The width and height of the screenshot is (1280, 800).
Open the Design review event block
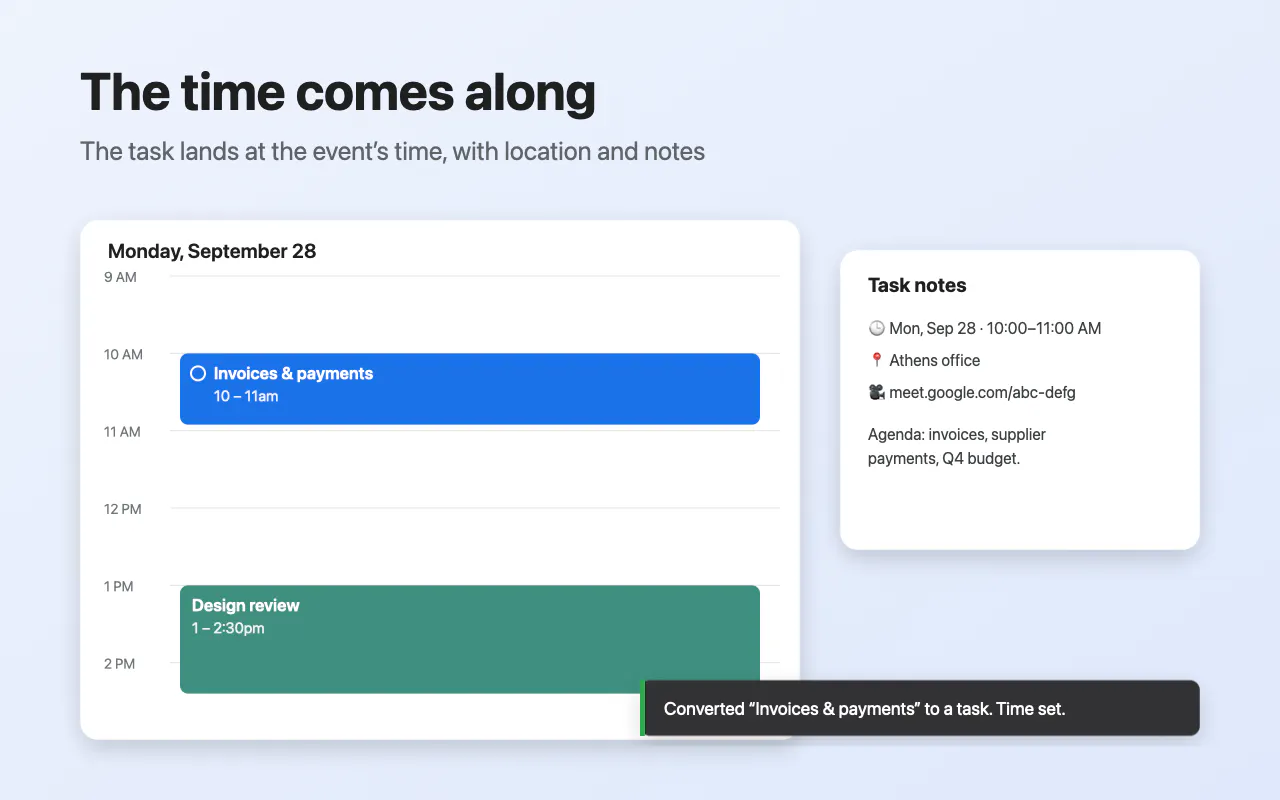[470, 639]
